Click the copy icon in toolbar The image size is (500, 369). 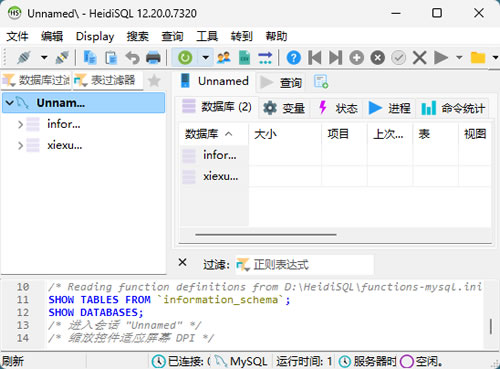click(90, 58)
